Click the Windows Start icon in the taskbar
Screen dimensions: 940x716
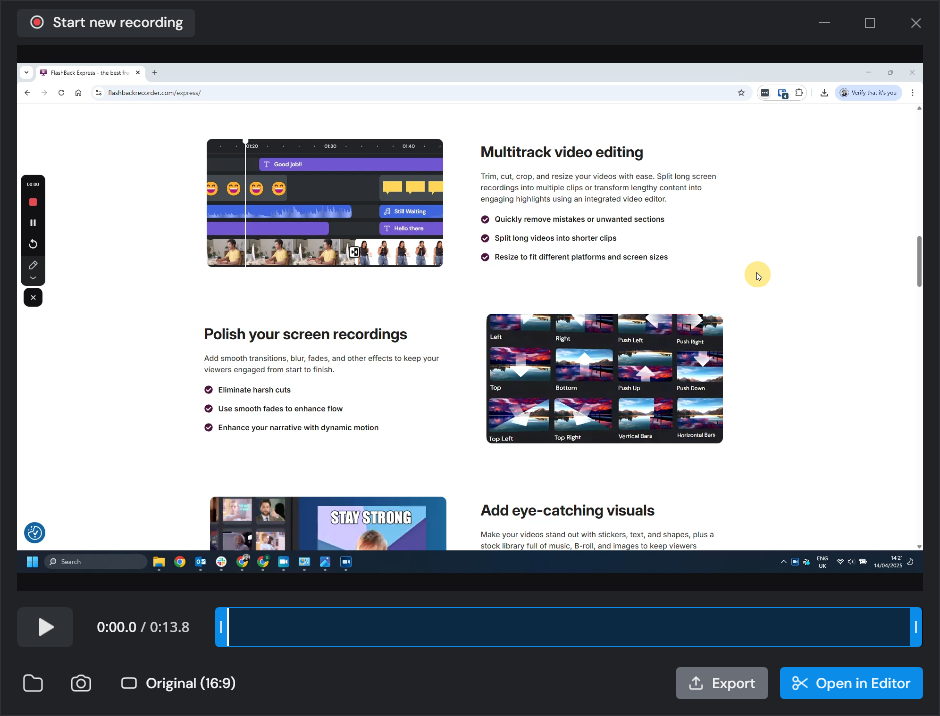coord(31,562)
